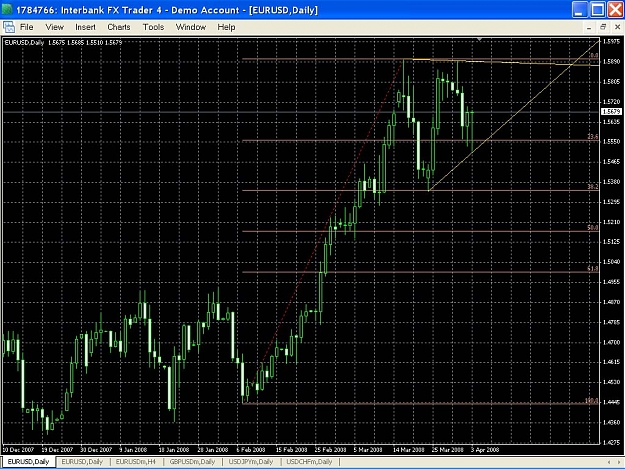Open the Help menu
The height and width of the screenshot is (469, 625).
[226, 27]
